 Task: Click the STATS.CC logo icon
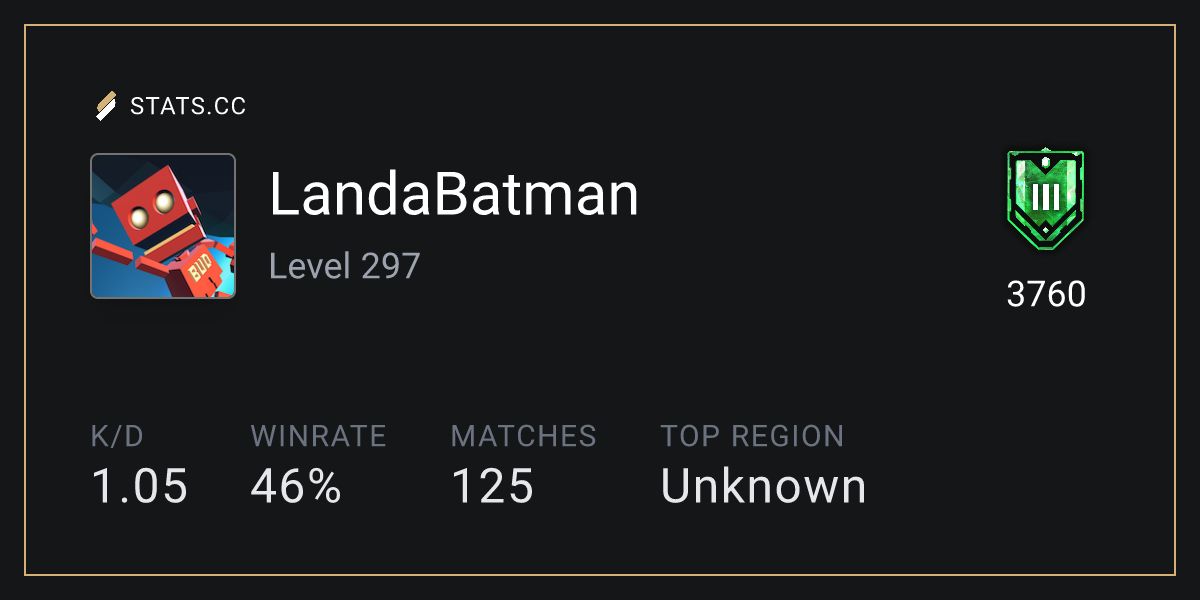point(106,105)
